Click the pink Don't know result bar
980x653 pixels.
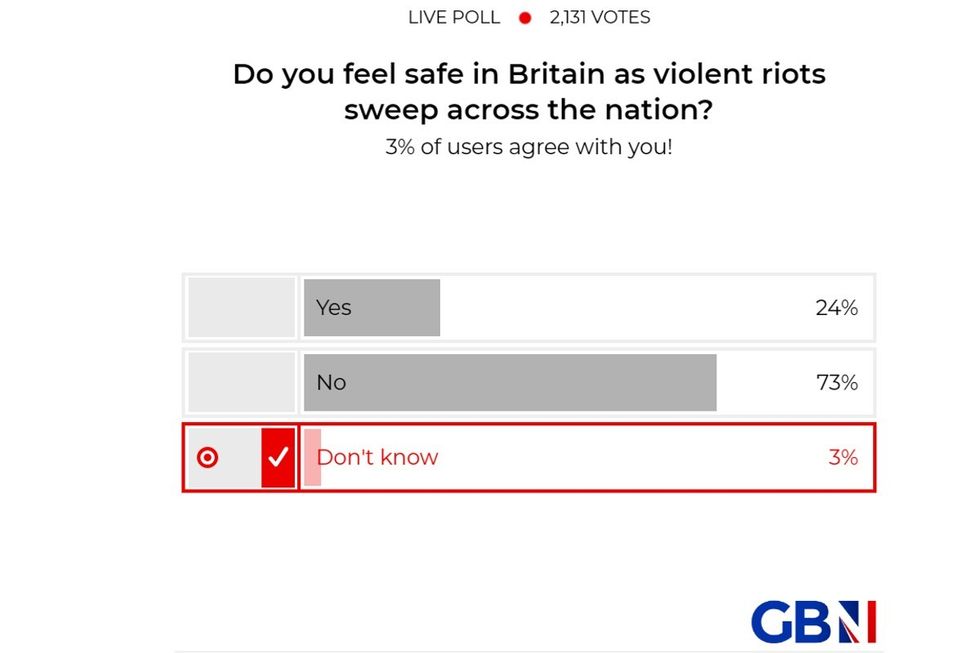click(312, 458)
